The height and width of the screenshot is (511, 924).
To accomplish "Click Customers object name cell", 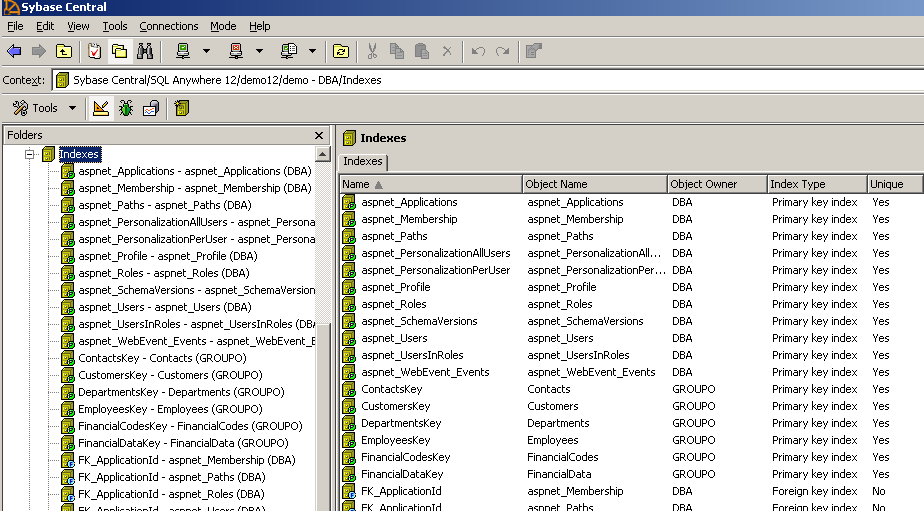I will pos(553,407).
